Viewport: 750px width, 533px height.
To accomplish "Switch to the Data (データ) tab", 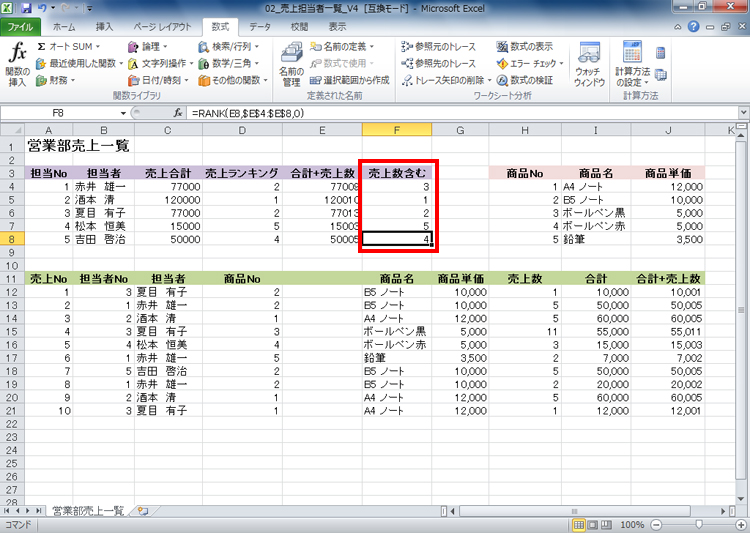I will coord(260,27).
